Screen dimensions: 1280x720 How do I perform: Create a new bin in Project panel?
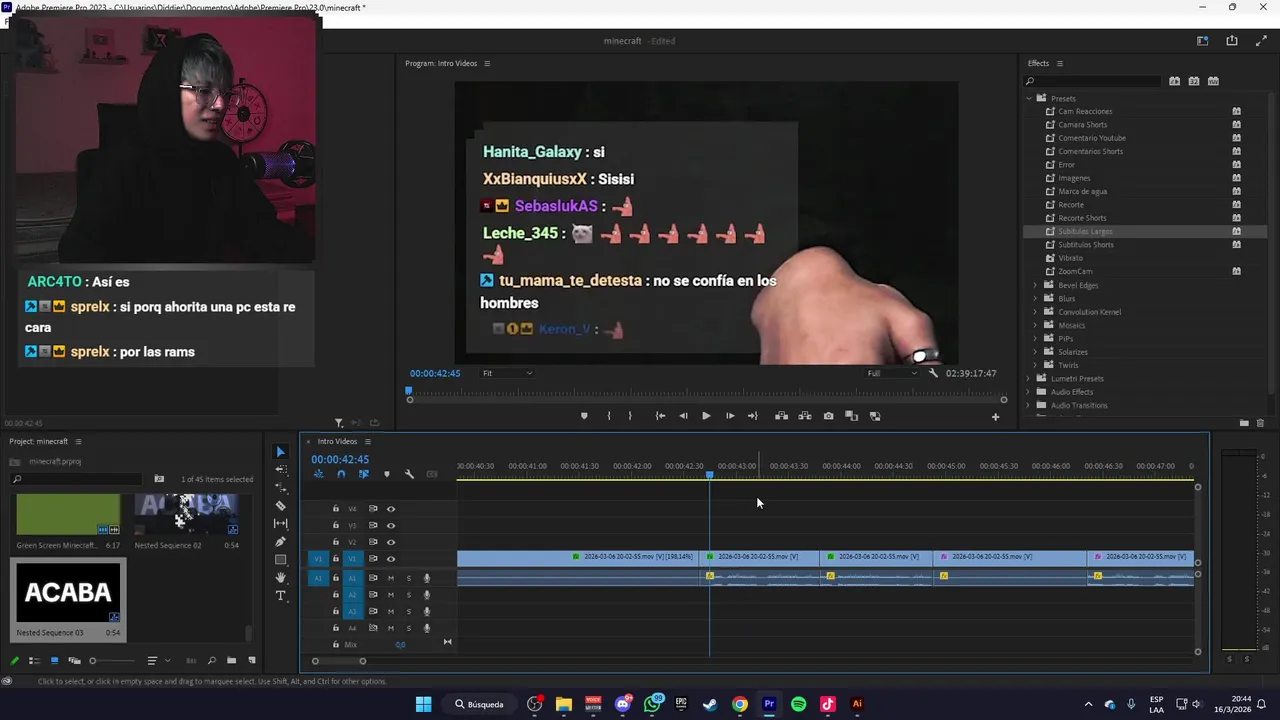tap(231, 660)
